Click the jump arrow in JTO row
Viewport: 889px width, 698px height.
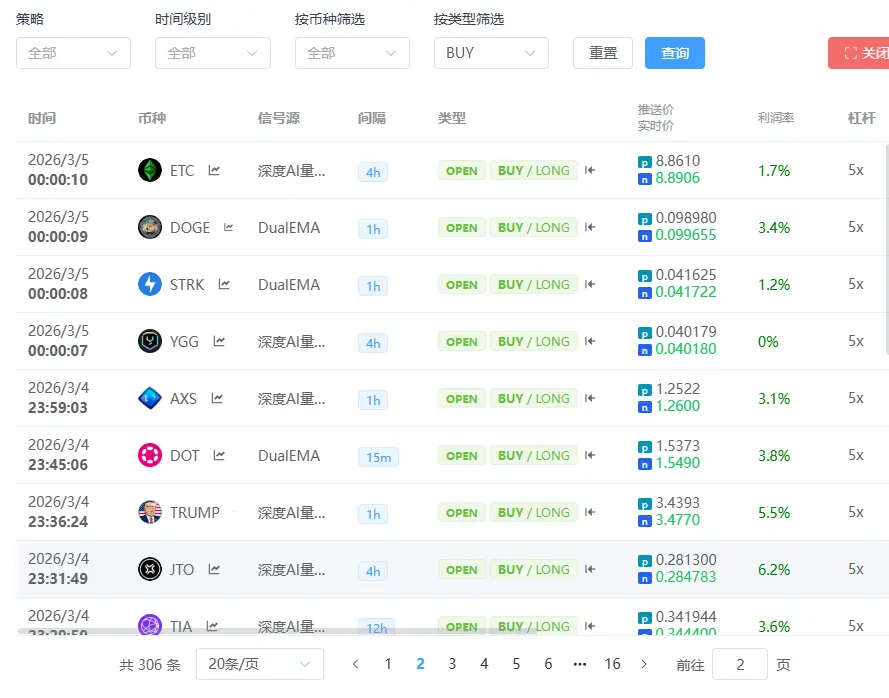[x=590, y=569]
